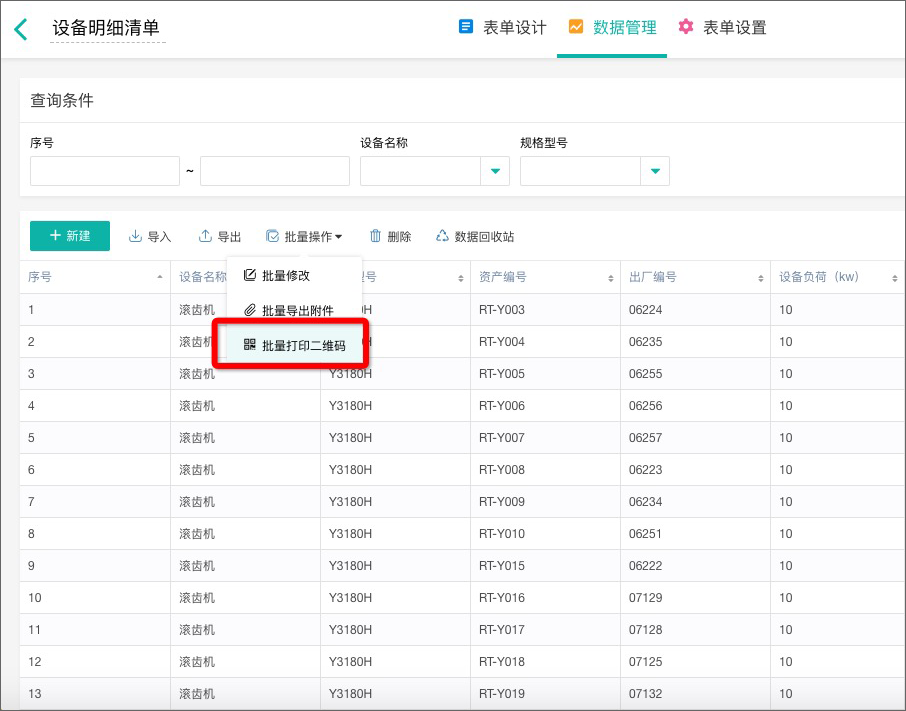
Task: Select 批量修改 from the menu
Action: [294, 276]
